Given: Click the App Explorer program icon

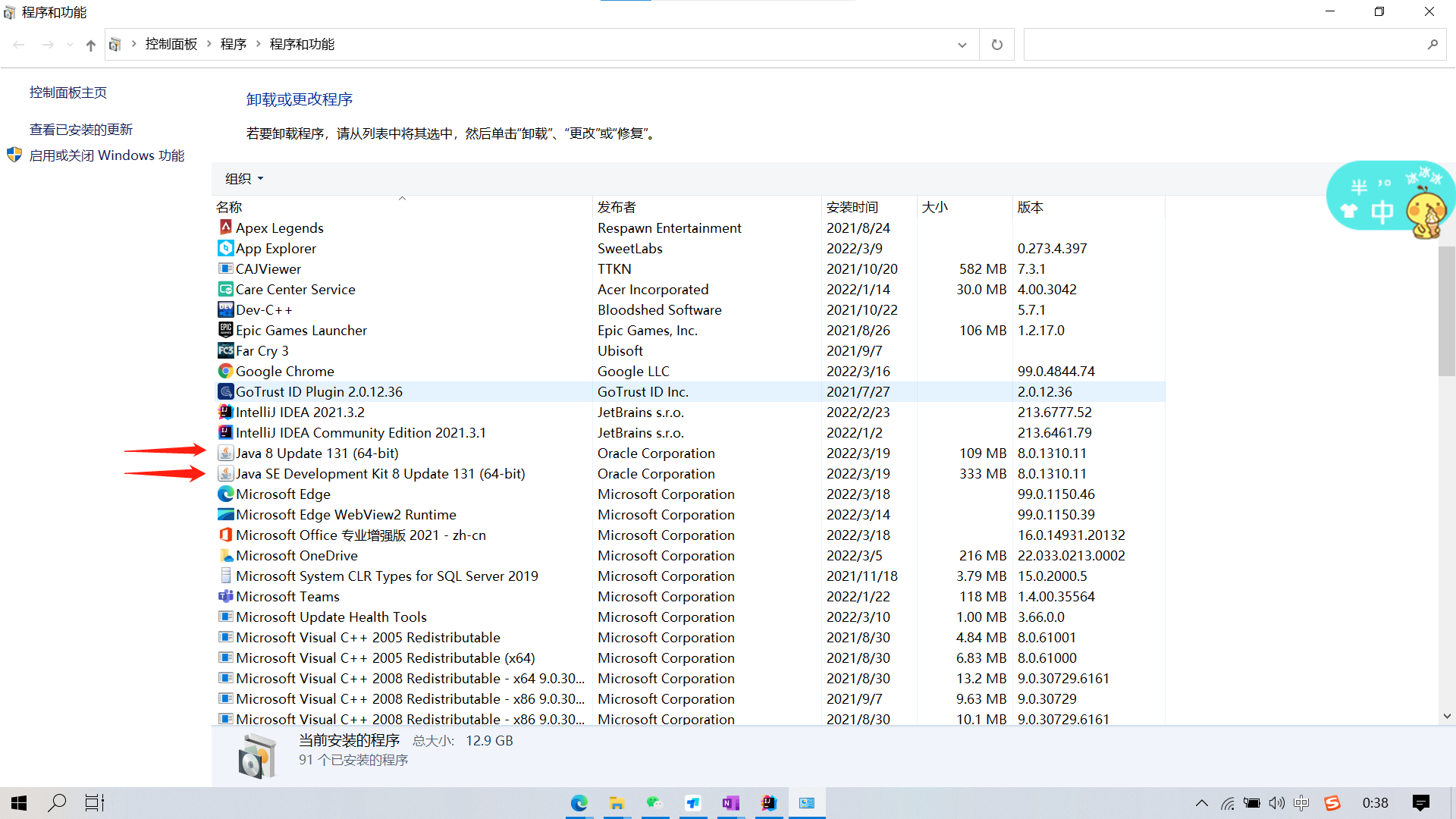Looking at the screenshot, I should click(x=225, y=248).
